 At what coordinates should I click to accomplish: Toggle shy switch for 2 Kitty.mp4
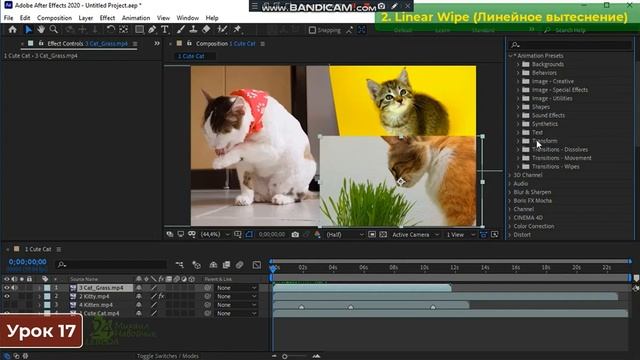pos(139,296)
